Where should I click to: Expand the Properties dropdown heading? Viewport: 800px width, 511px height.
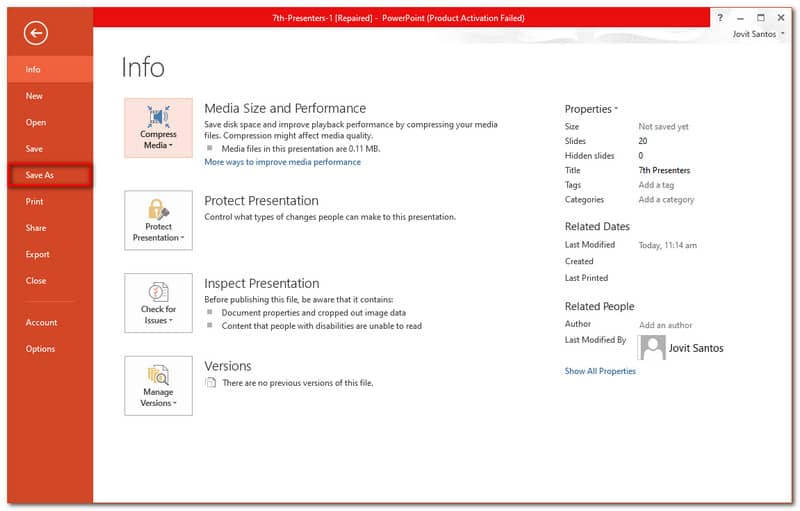[591, 109]
